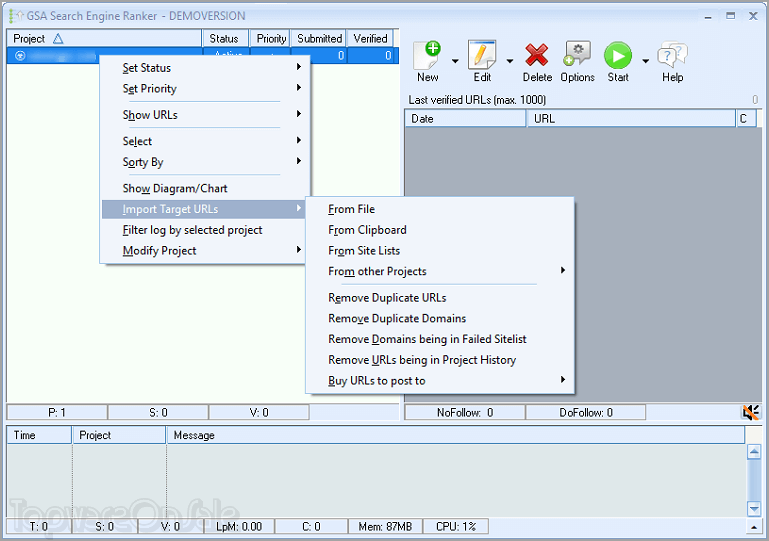Click the NoFollow: 0 status cell

coord(465,412)
